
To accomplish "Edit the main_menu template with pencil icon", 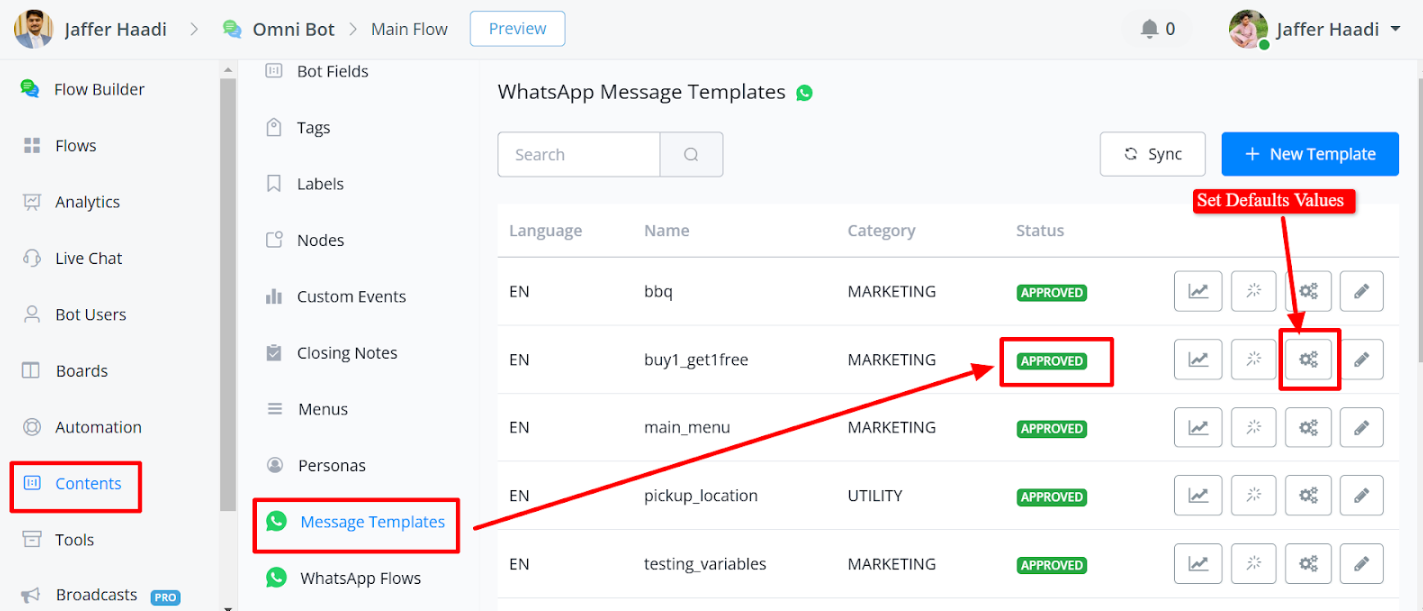I will [1361, 428].
